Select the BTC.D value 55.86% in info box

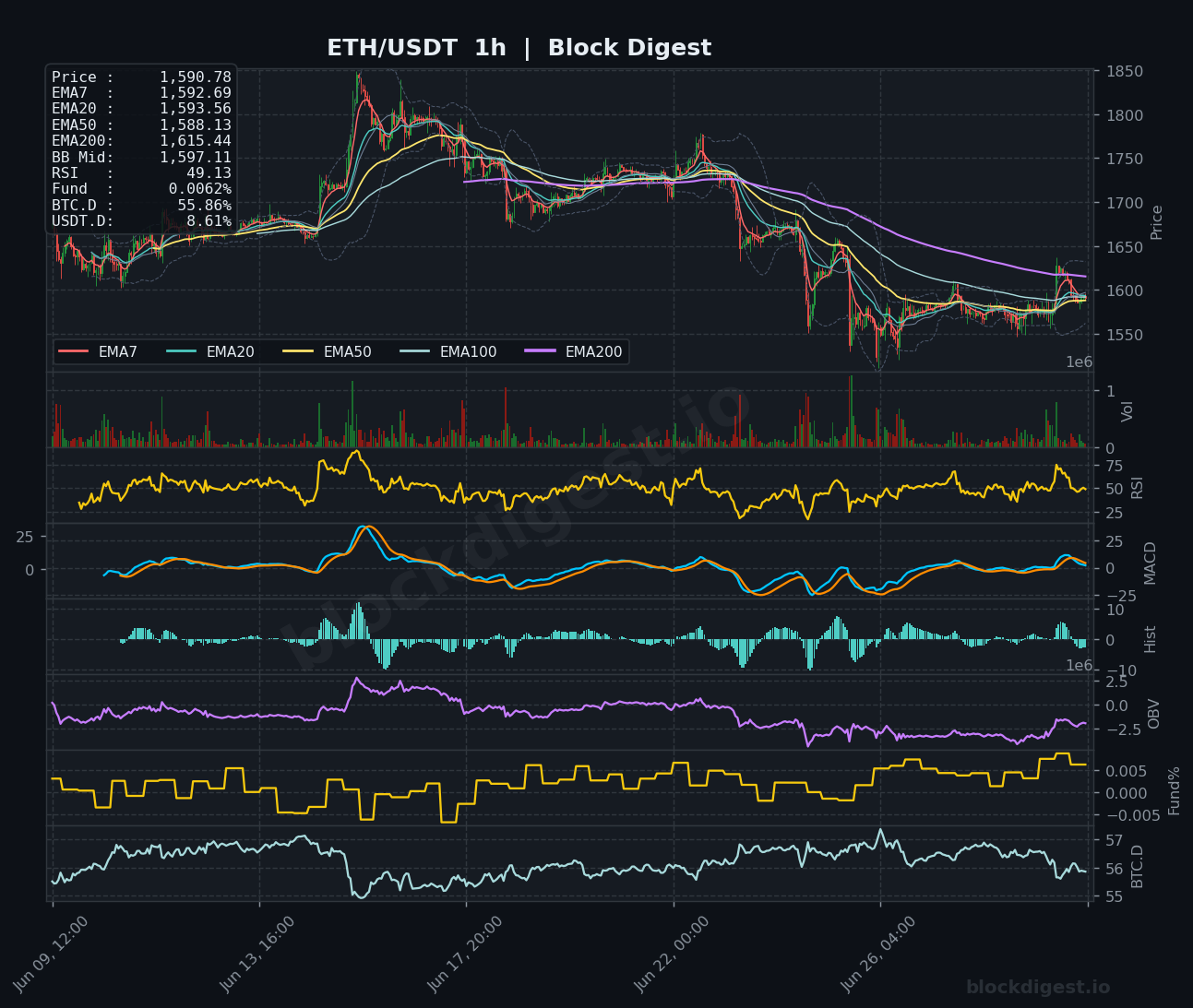click(x=205, y=205)
